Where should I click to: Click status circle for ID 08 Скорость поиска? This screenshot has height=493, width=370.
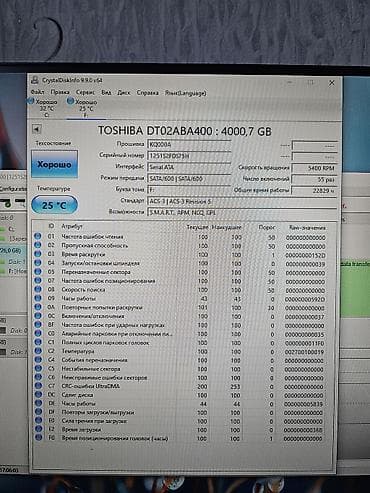click(38, 289)
